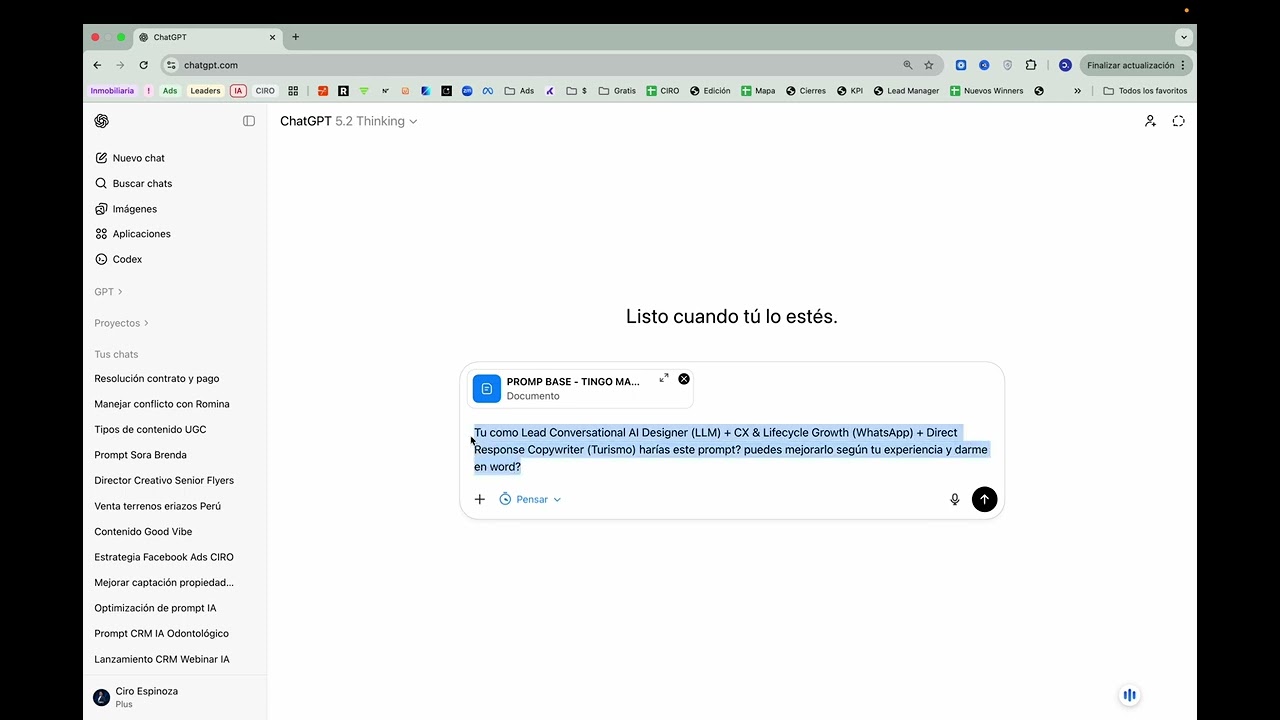Open the Inmobiliaria bookmark
The image size is (1280, 720).
112,91
